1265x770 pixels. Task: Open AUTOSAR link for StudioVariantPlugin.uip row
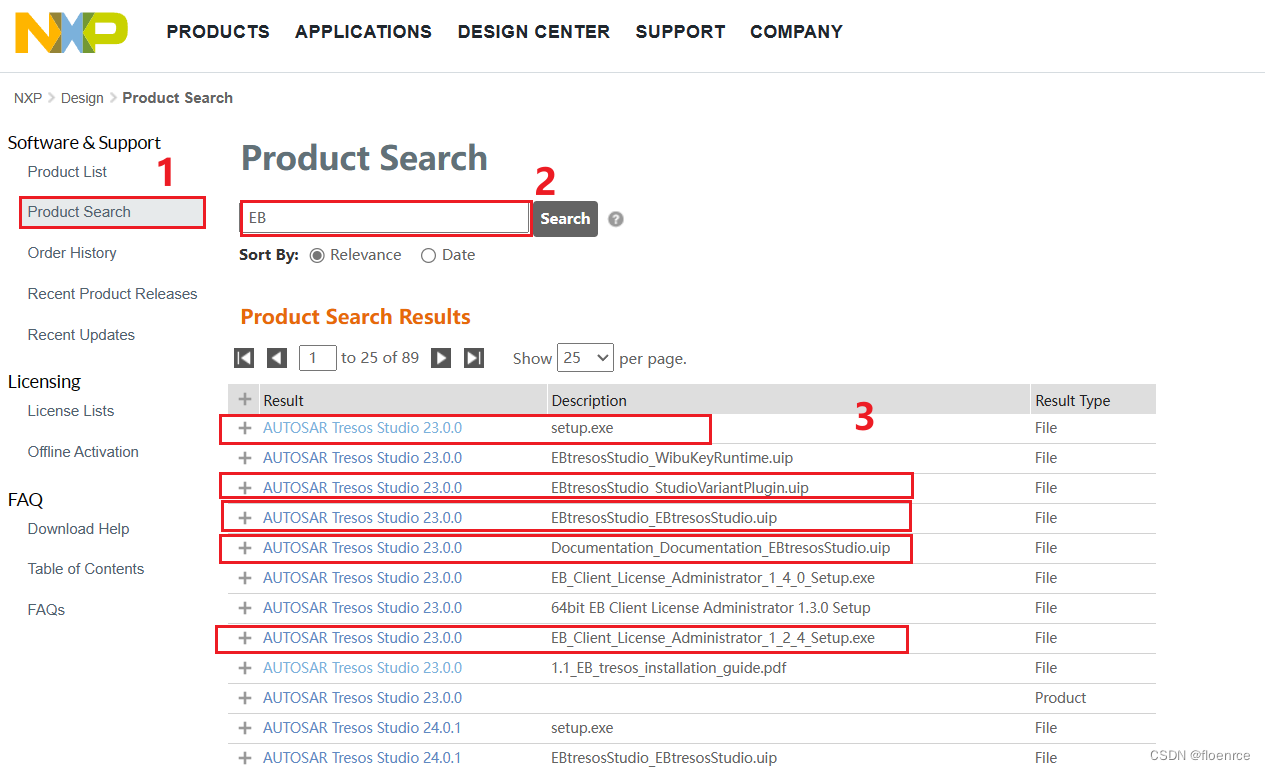tap(362, 488)
